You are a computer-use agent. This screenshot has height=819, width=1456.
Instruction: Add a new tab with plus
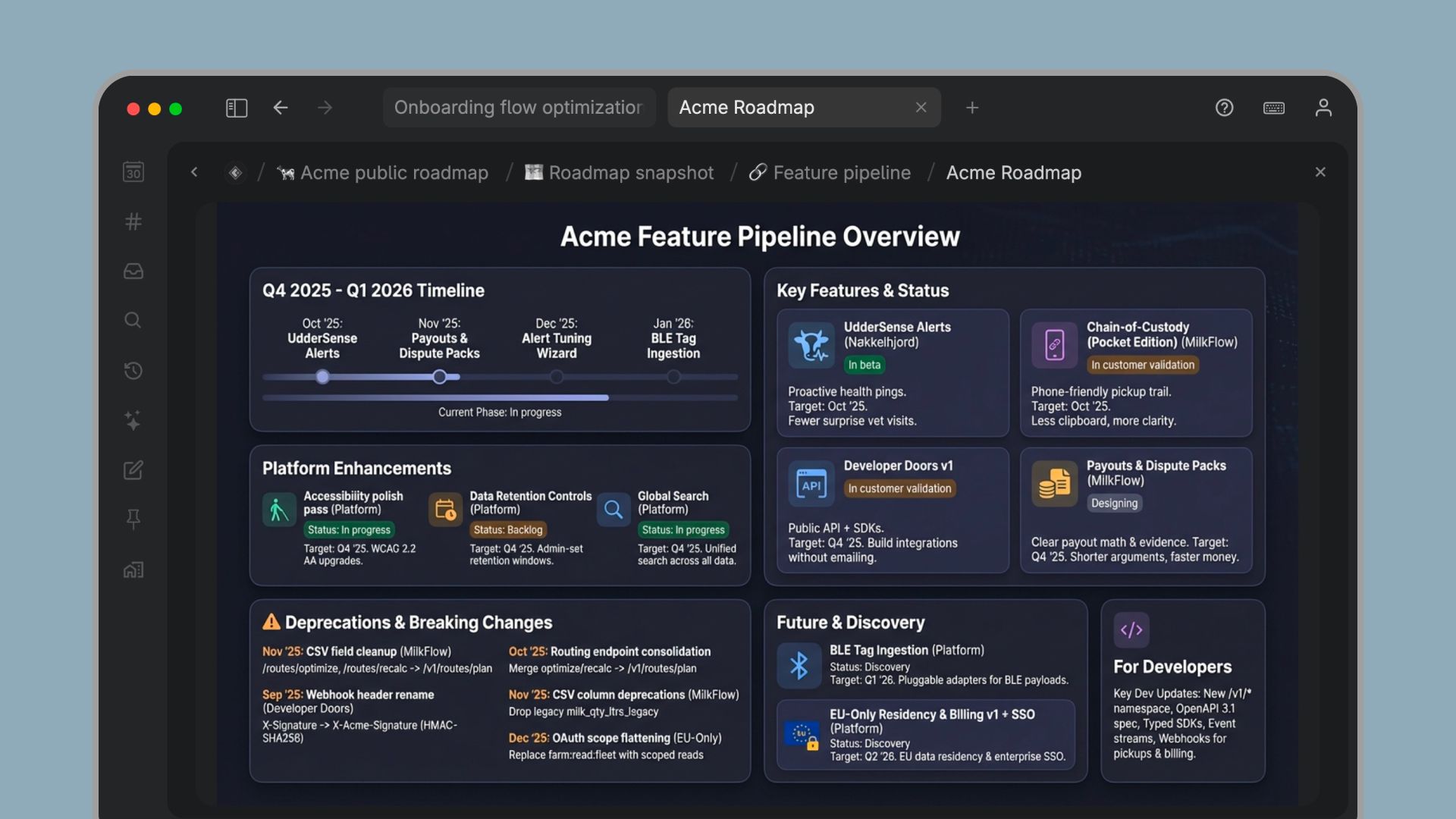pos(972,108)
